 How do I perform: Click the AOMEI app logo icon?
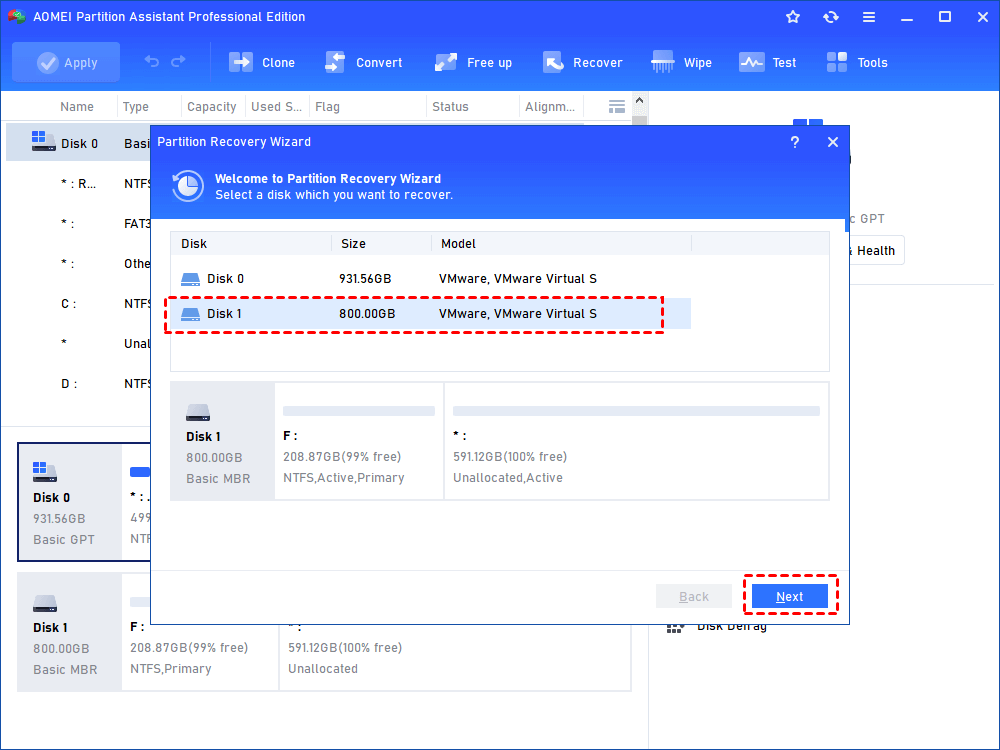point(17,17)
